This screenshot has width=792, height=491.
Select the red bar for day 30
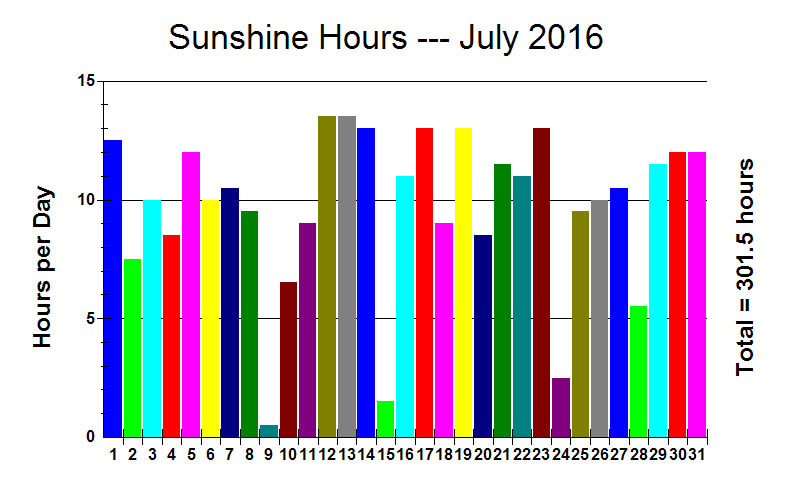(677, 294)
